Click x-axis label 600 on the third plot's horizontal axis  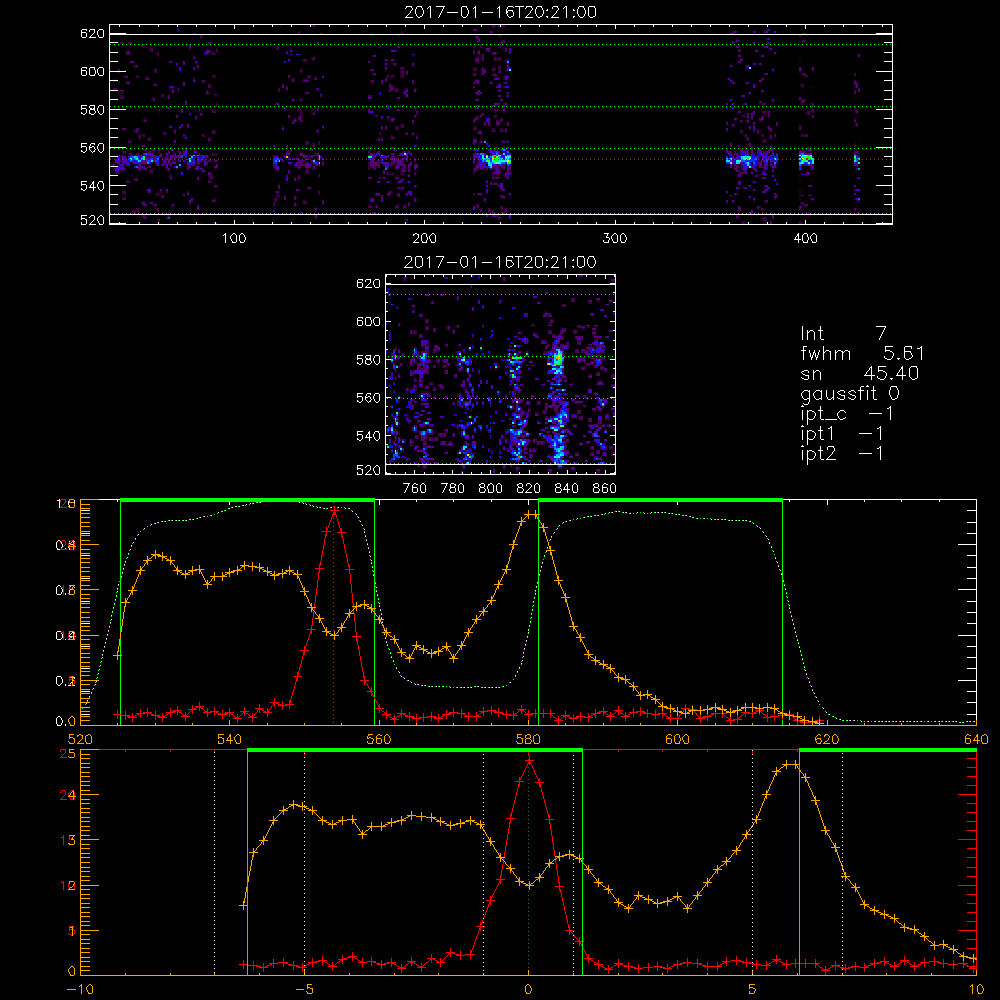click(x=677, y=739)
